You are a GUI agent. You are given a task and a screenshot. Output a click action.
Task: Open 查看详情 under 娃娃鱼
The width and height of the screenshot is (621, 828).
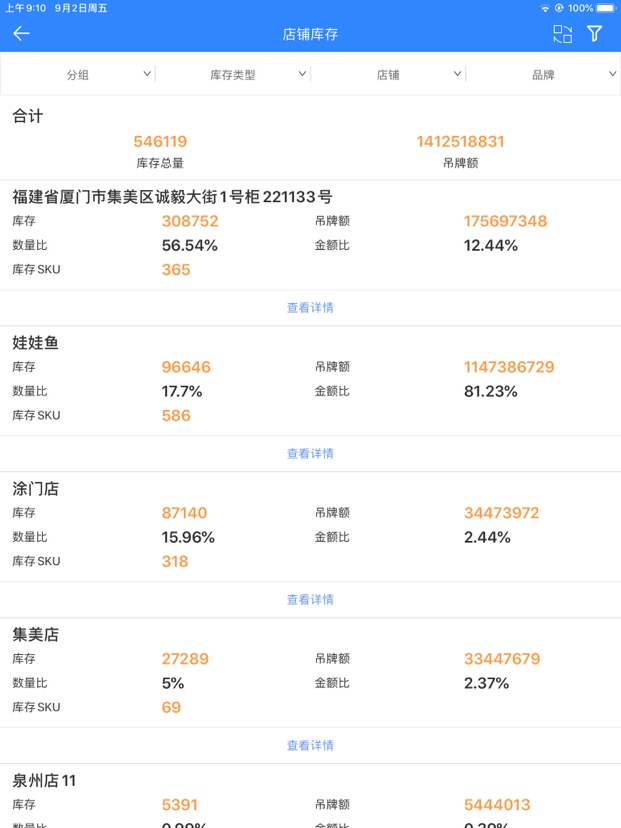[x=310, y=454]
